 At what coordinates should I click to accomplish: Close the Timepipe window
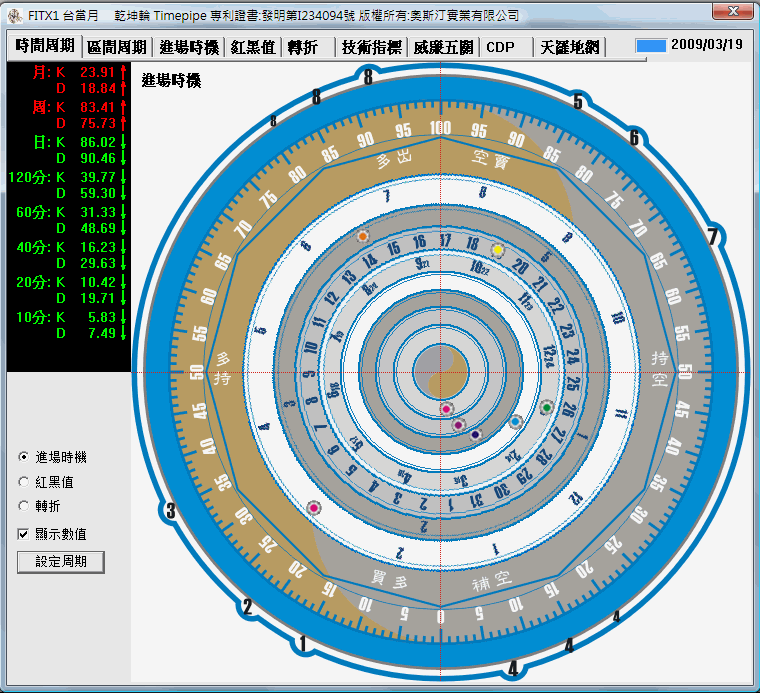click(732, 11)
